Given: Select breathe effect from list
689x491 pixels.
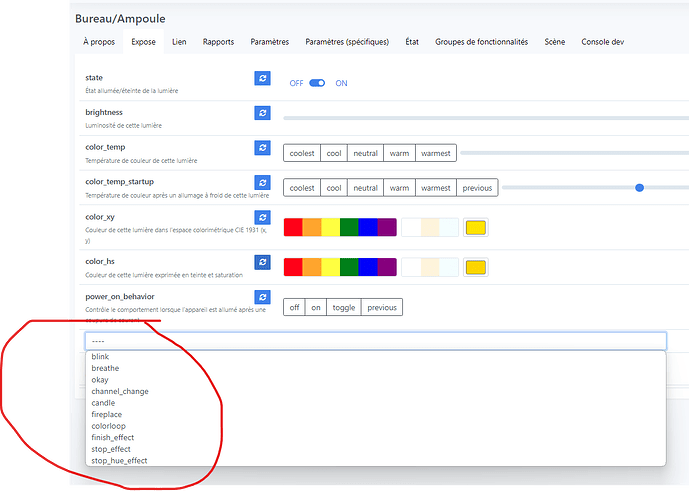Looking at the screenshot, I should [376, 368].
